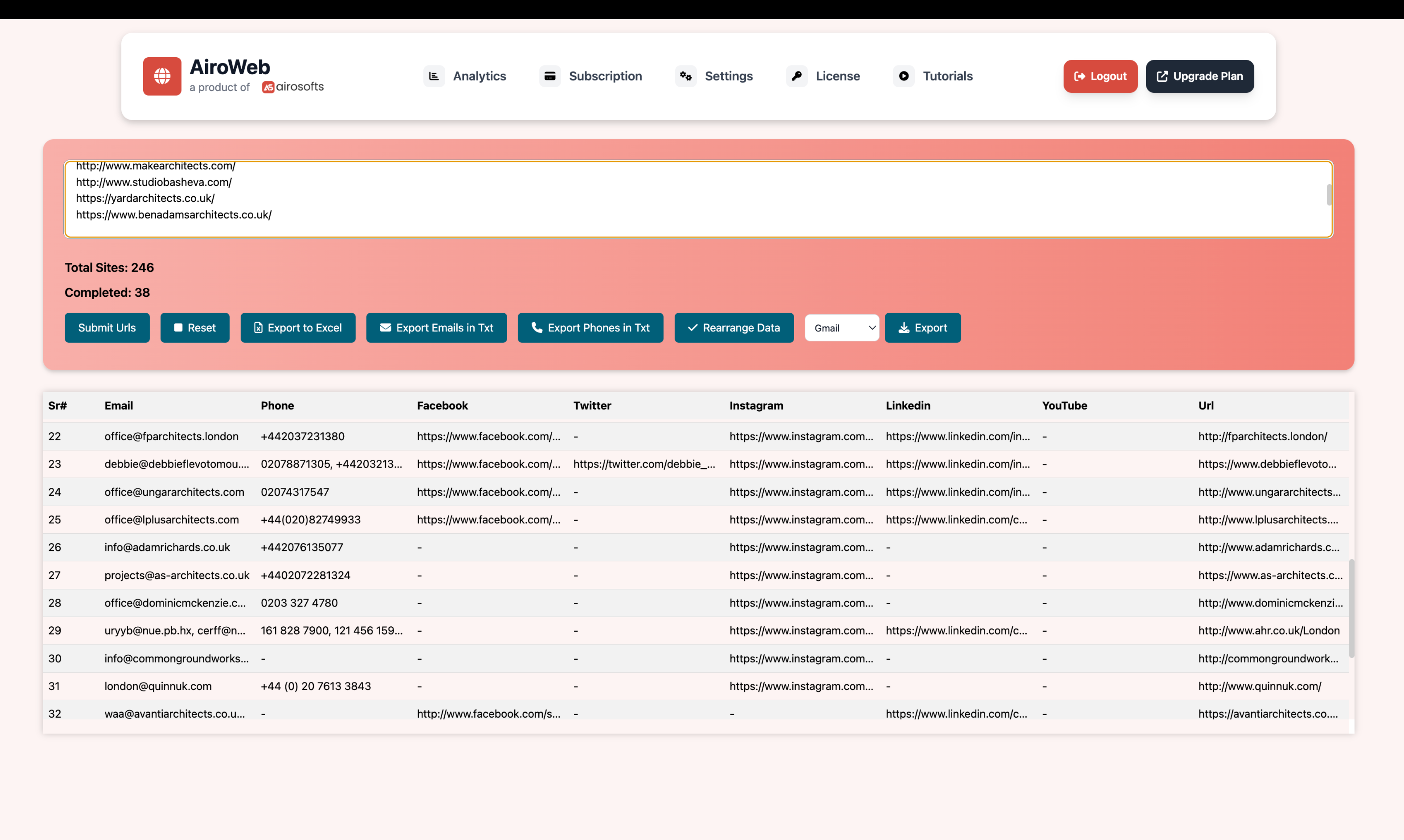Open the Gmail provider dropdown
This screenshot has width=1404, height=840.
click(x=842, y=328)
